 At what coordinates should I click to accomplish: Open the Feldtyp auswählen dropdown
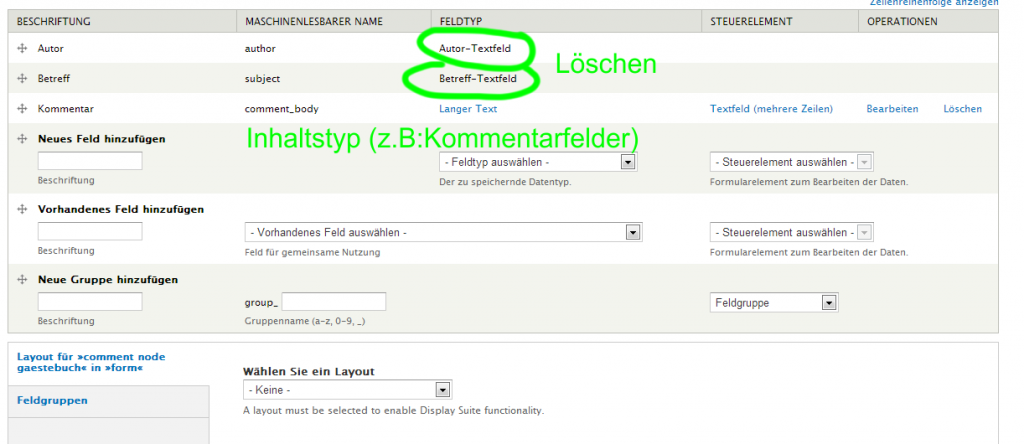coord(538,162)
